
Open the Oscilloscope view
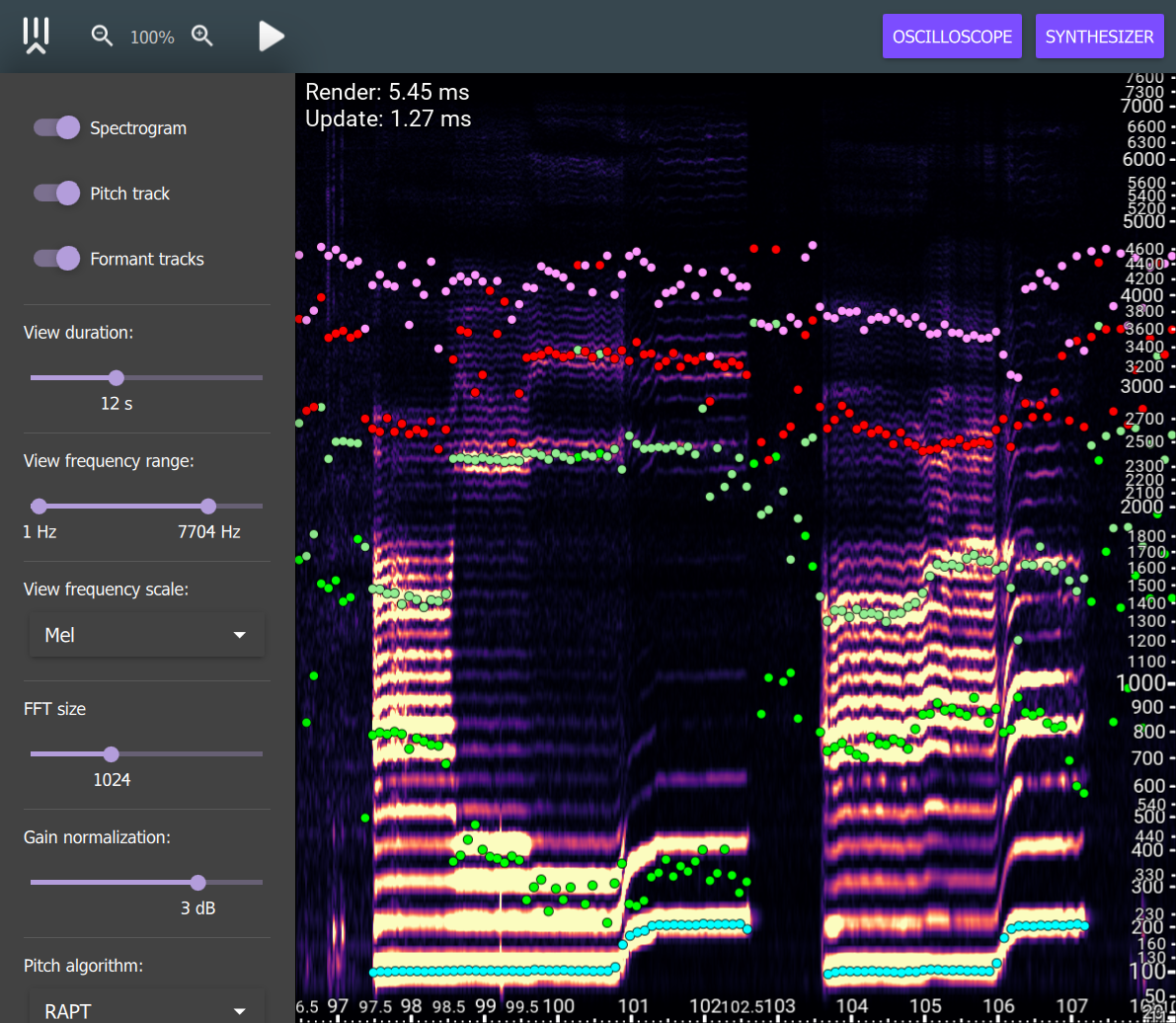point(952,37)
